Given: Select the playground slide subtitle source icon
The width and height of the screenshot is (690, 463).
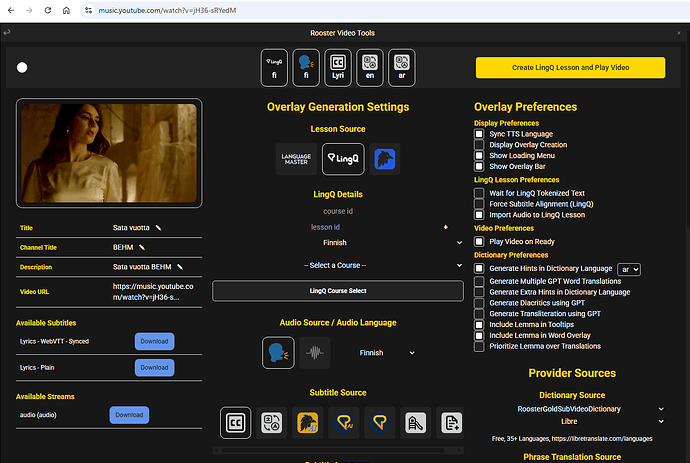Looking at the screenshot, I should [x=416, y=423].
